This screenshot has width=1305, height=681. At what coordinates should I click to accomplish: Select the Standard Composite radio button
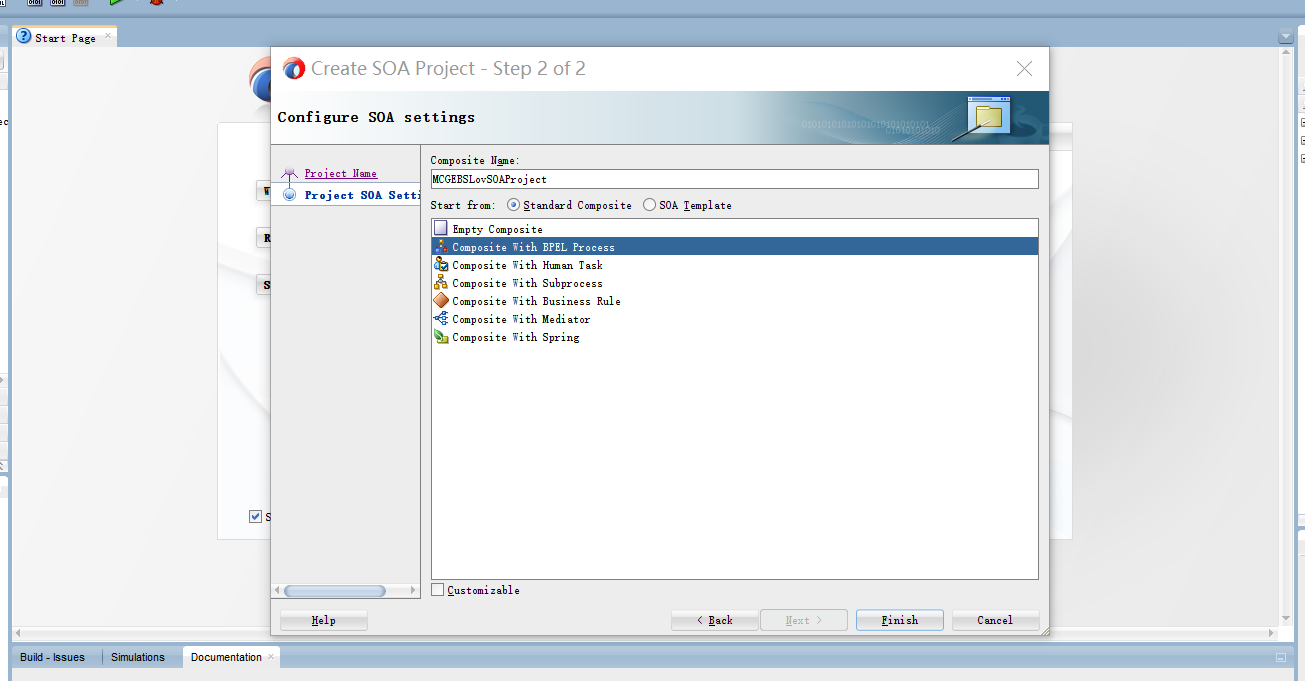(511, 205)
